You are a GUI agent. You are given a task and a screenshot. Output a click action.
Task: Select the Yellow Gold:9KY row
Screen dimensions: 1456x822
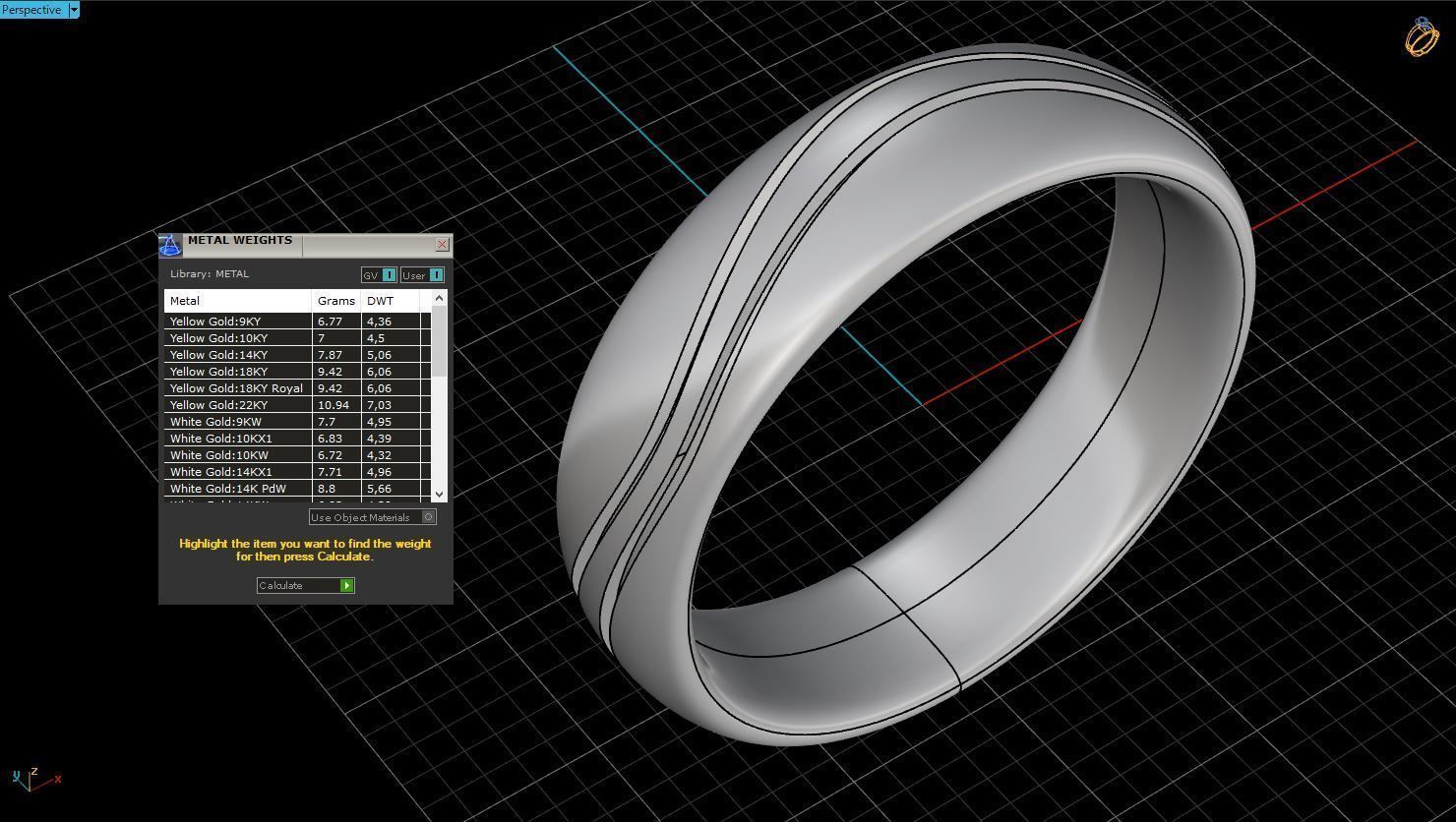click(x=297, y=322)
